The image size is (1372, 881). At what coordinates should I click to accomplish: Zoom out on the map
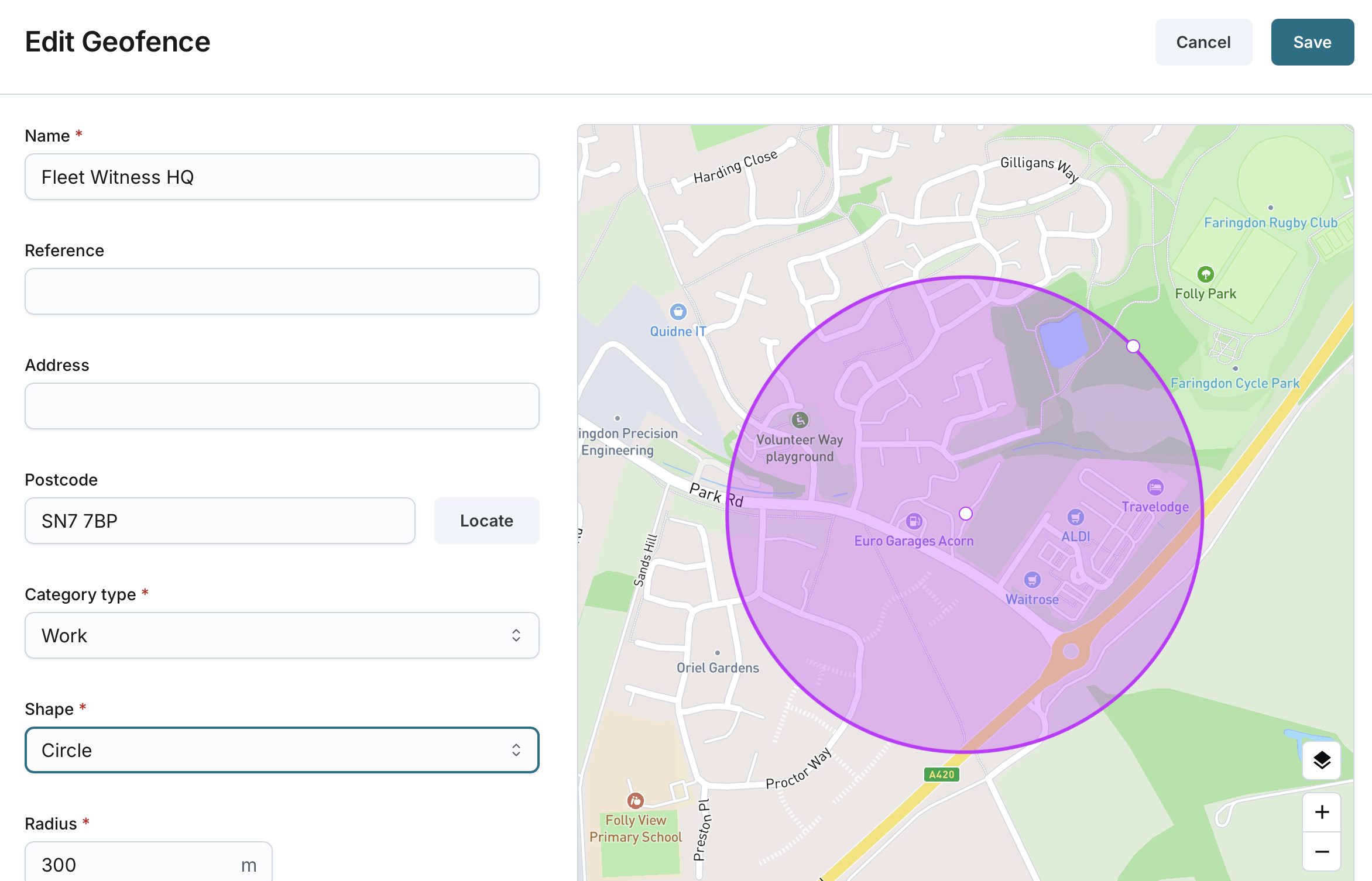point(1322,852)
